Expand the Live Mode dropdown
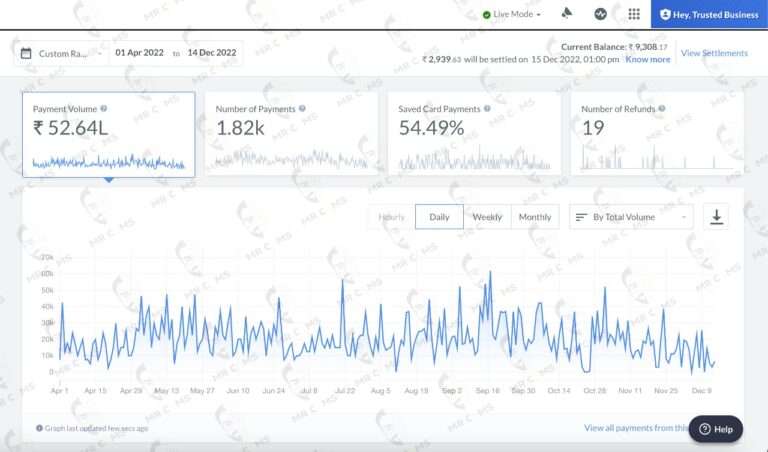The width and height of the screenshot is (768, 452). pos(512,14)
